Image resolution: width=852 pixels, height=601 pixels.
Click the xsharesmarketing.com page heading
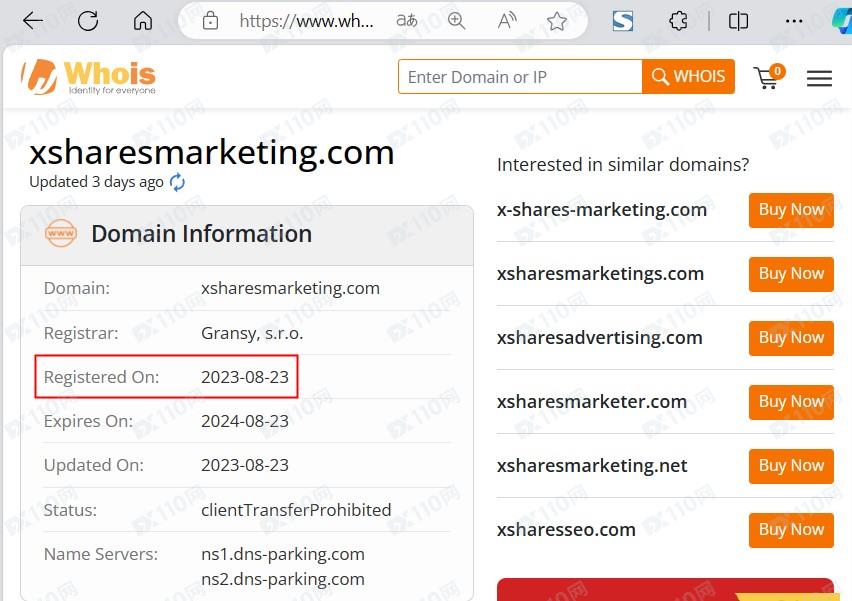coord(211,153)
